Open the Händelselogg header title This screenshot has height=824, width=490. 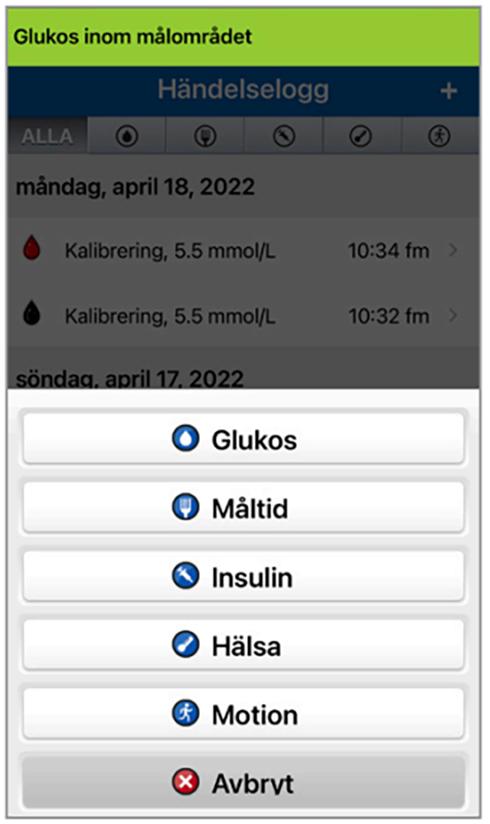click(x=243, y=90)
